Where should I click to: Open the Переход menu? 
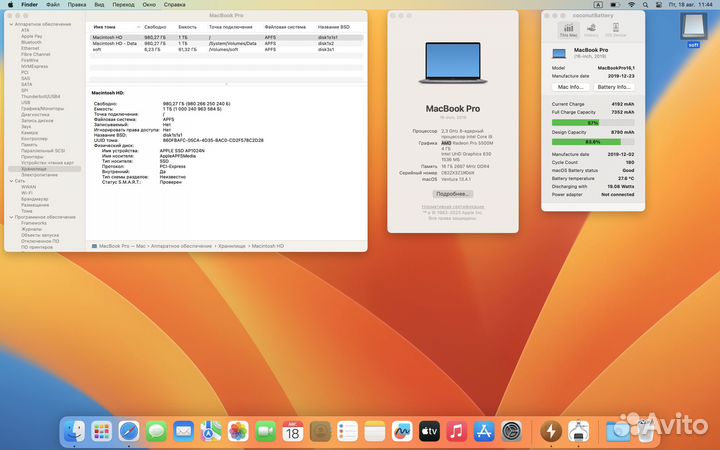coord(124,5)
